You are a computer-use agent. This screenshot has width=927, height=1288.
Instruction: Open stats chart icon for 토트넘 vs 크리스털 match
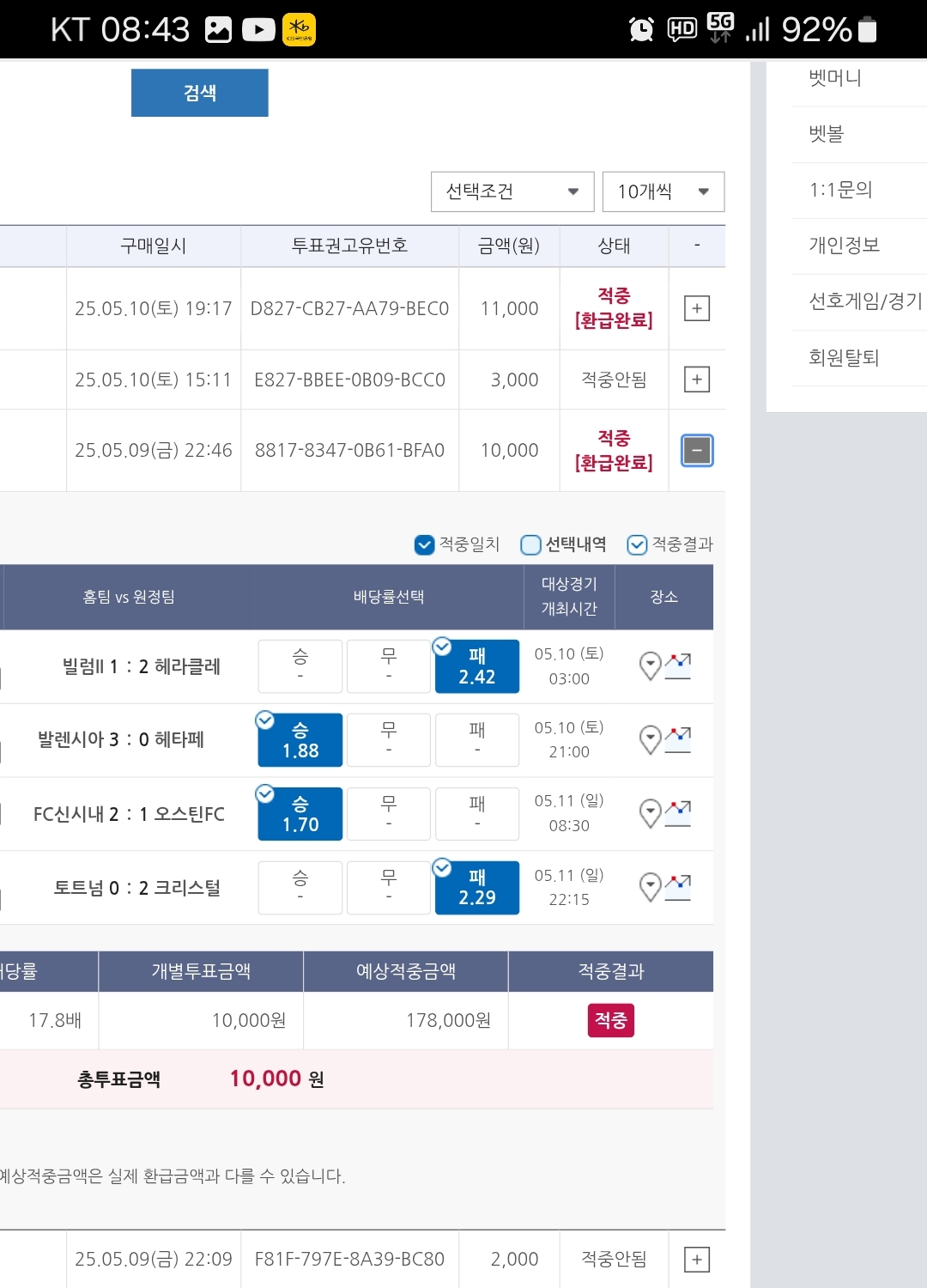point(678,887)
